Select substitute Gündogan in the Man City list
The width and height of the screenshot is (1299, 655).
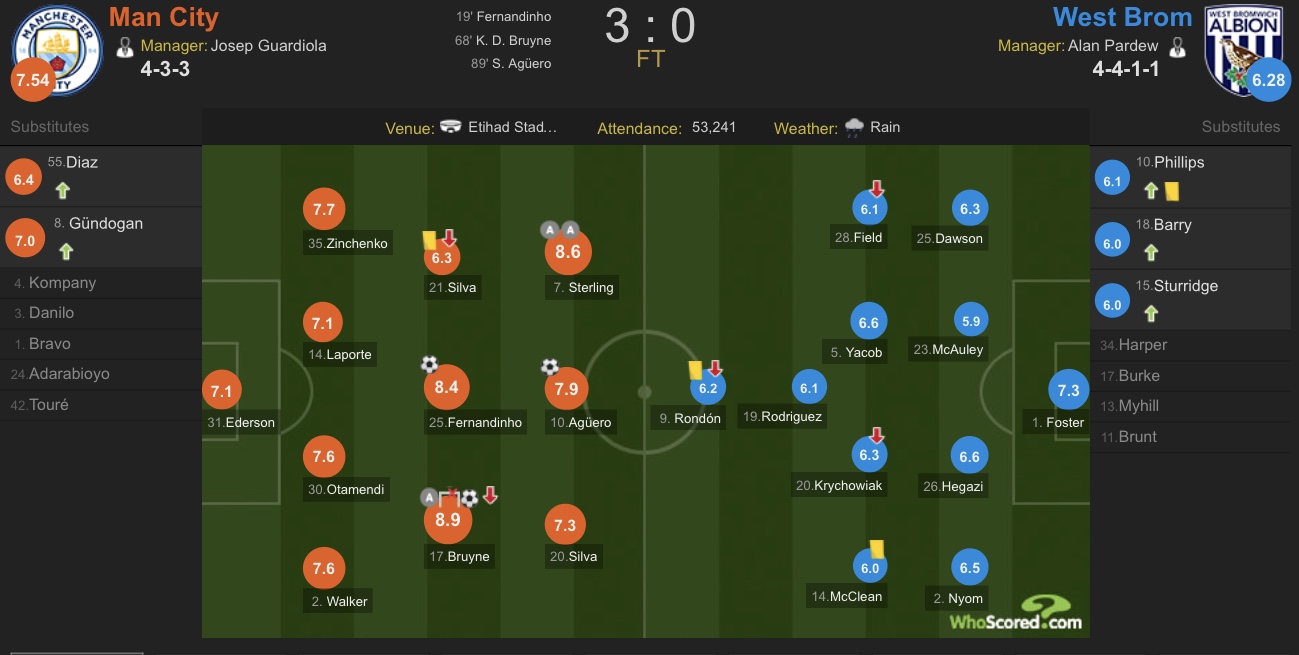tap(98, 224)
